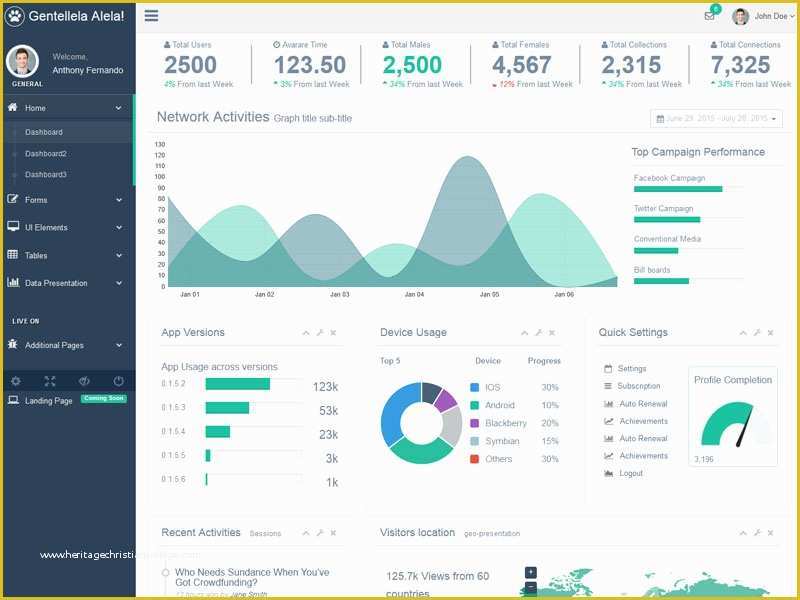800x600 pixels.
Task: Click the blue IOS color swatch
Action: [x=474, y=387]
